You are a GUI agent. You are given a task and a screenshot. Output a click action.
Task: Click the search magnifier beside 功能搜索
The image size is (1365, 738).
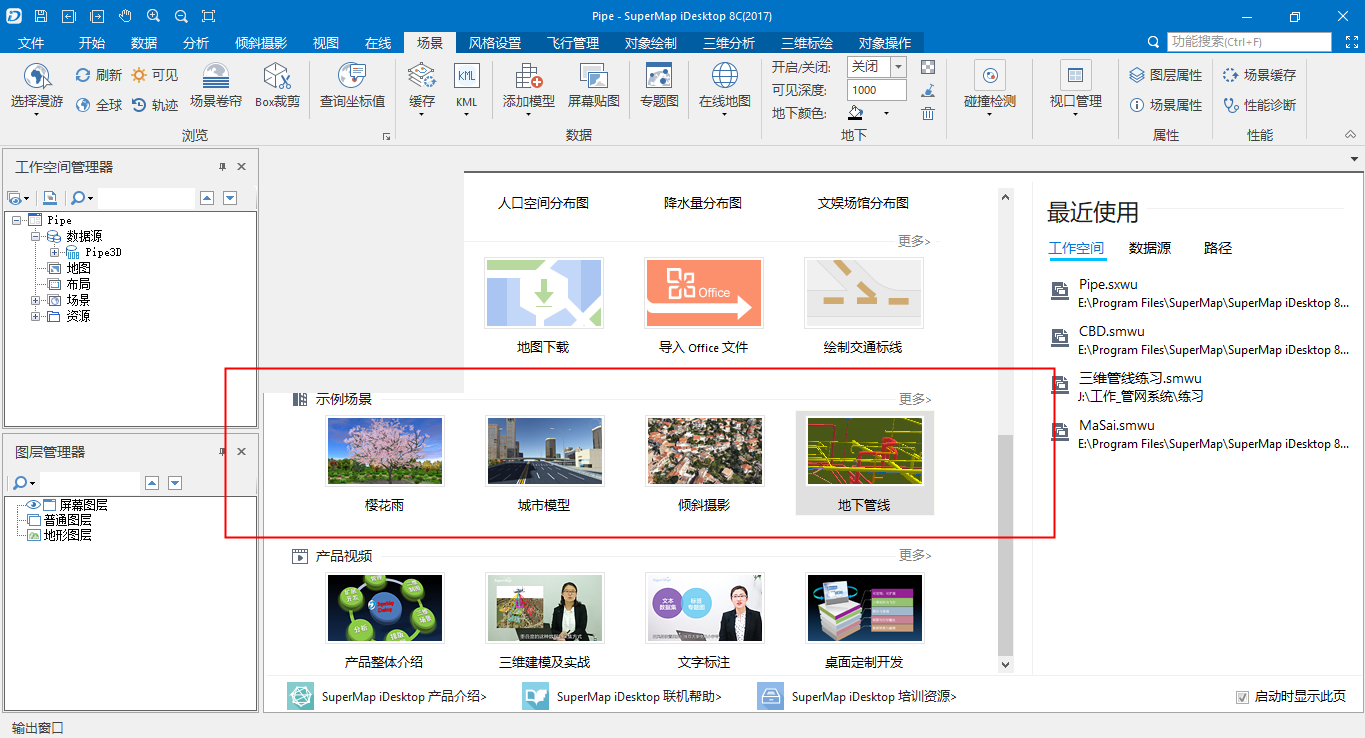point(1155,42)
